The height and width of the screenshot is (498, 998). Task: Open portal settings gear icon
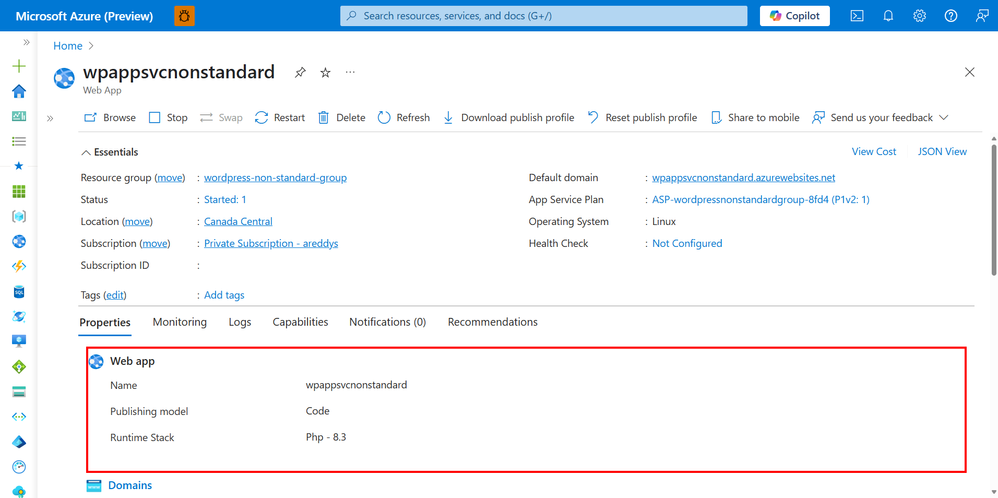coord(920,16)
